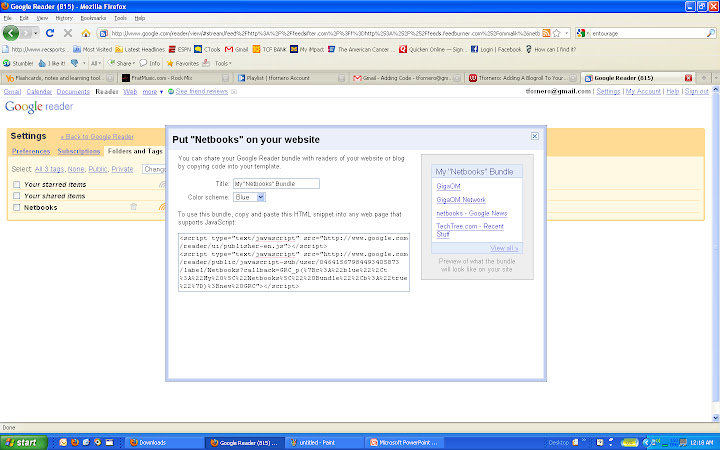
Task: Switch to the Preferences settings tab
Action: (31, 151)
